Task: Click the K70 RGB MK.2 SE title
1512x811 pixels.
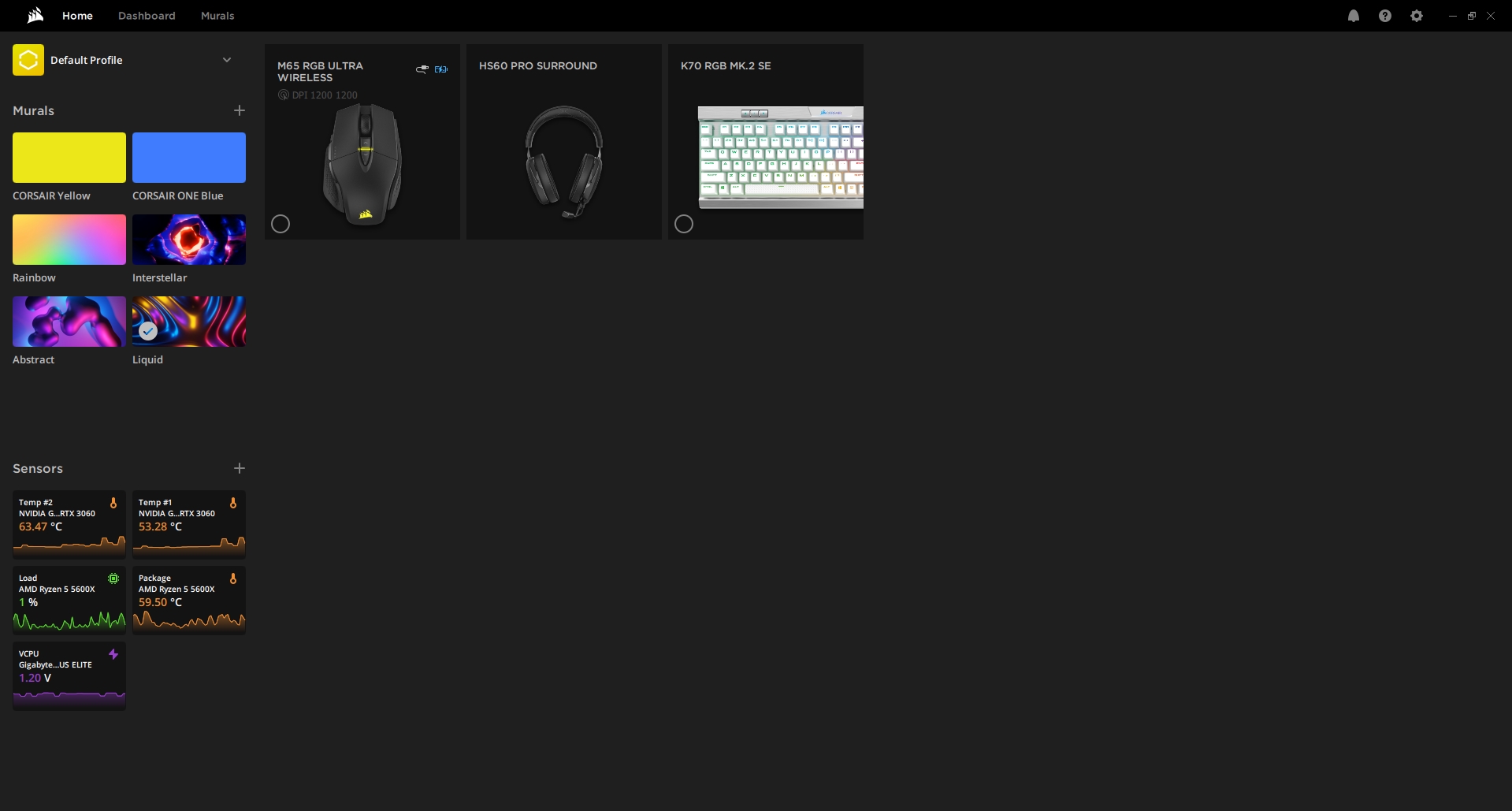Action: (x=726, y=65)
